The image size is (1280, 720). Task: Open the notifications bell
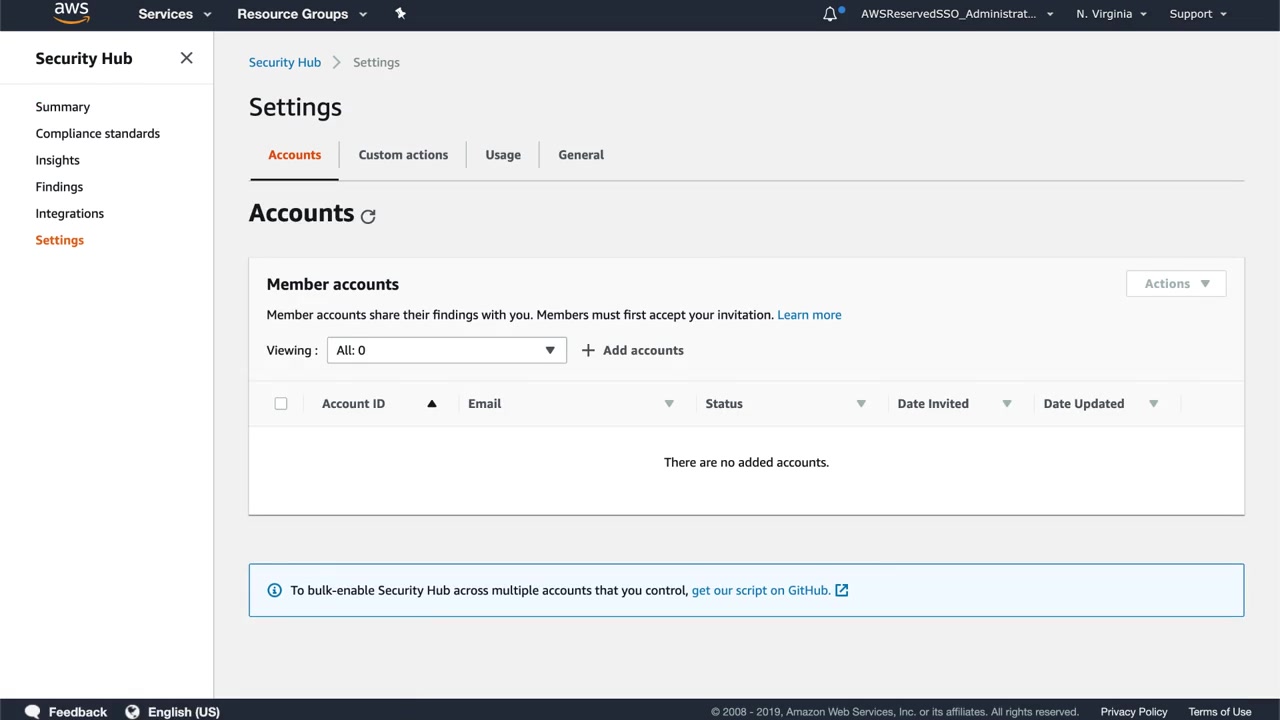click(x=830, y=14)
